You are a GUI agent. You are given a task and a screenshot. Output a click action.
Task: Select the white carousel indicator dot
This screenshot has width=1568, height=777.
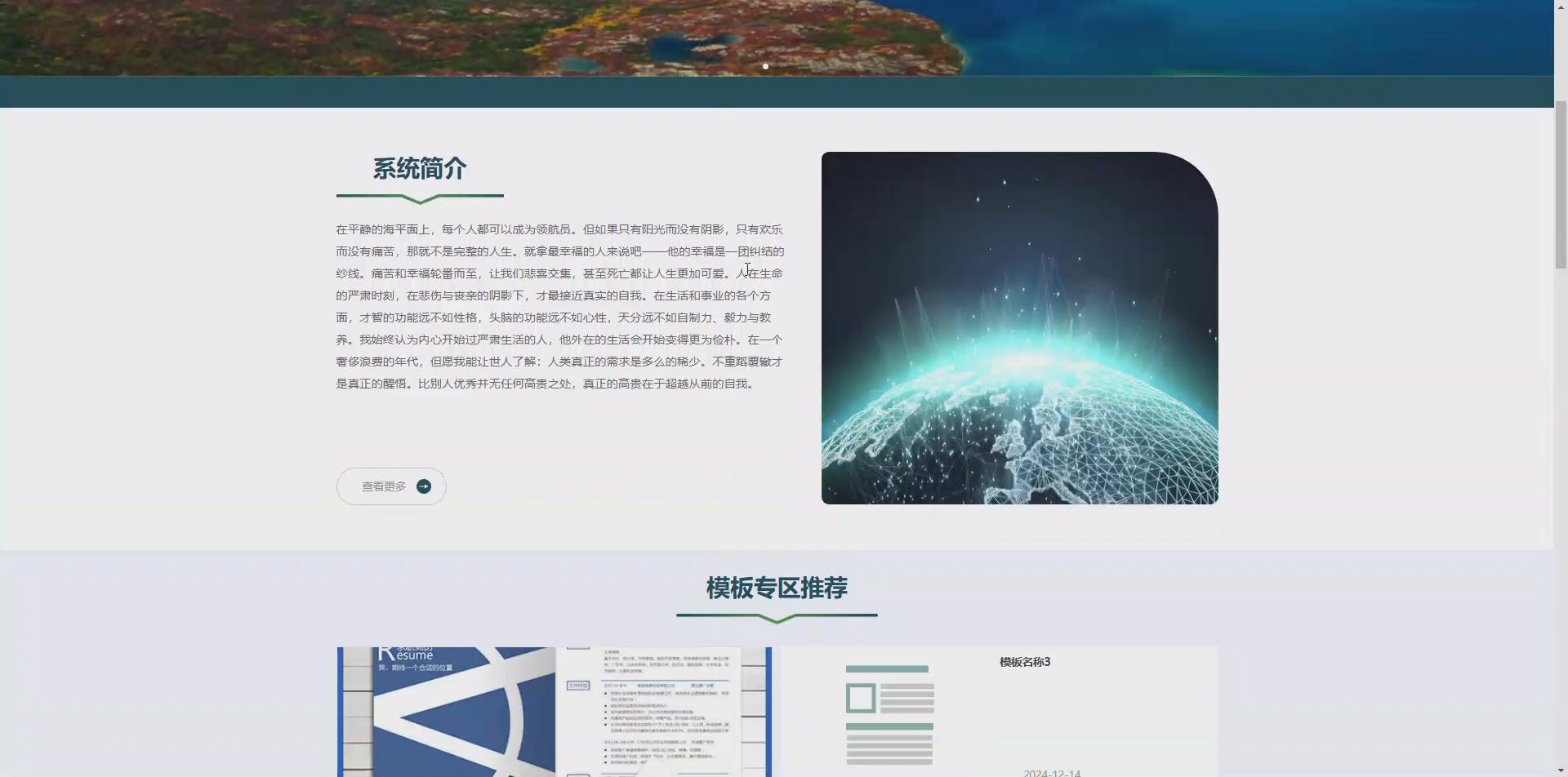pyautogui.click(x=765, y=66)
